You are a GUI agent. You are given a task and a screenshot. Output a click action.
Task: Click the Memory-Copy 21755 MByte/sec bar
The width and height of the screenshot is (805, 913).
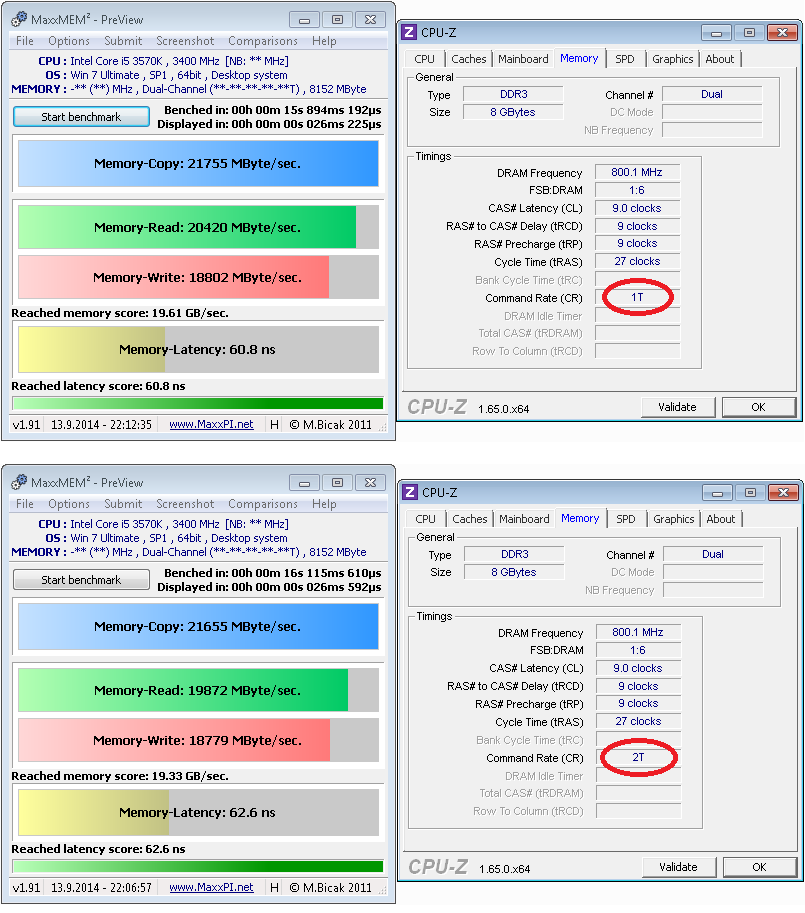(198, 164)
